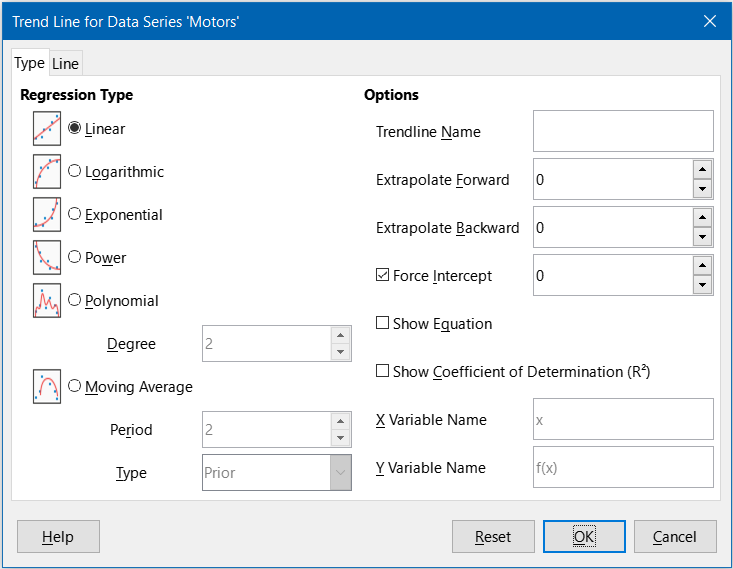Select the Type tab

pyautogui.click(x=29, y=63)
